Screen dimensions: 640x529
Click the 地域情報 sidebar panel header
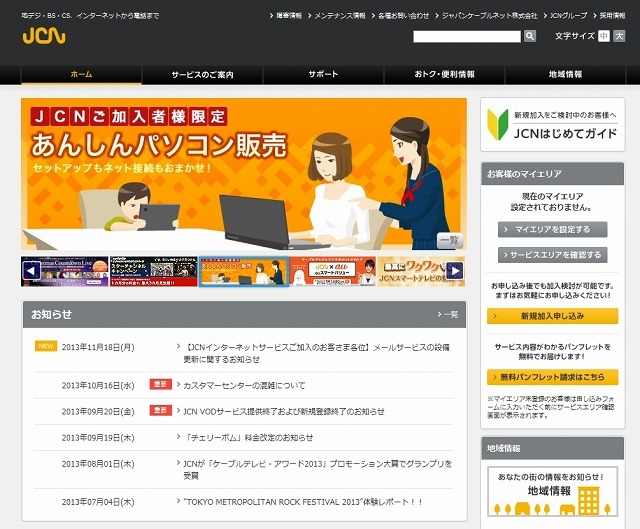coord(553,448)
